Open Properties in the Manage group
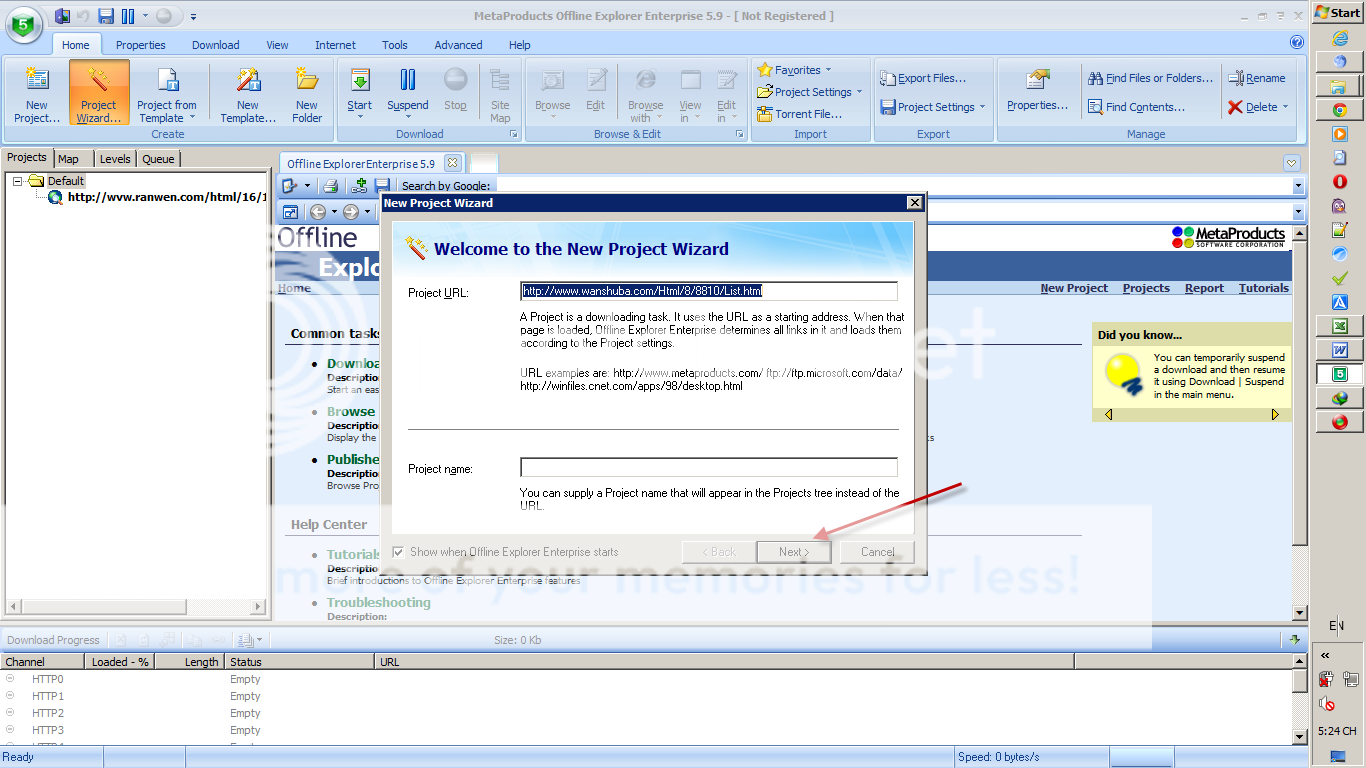1366x768 pixels. point(1038,92)
